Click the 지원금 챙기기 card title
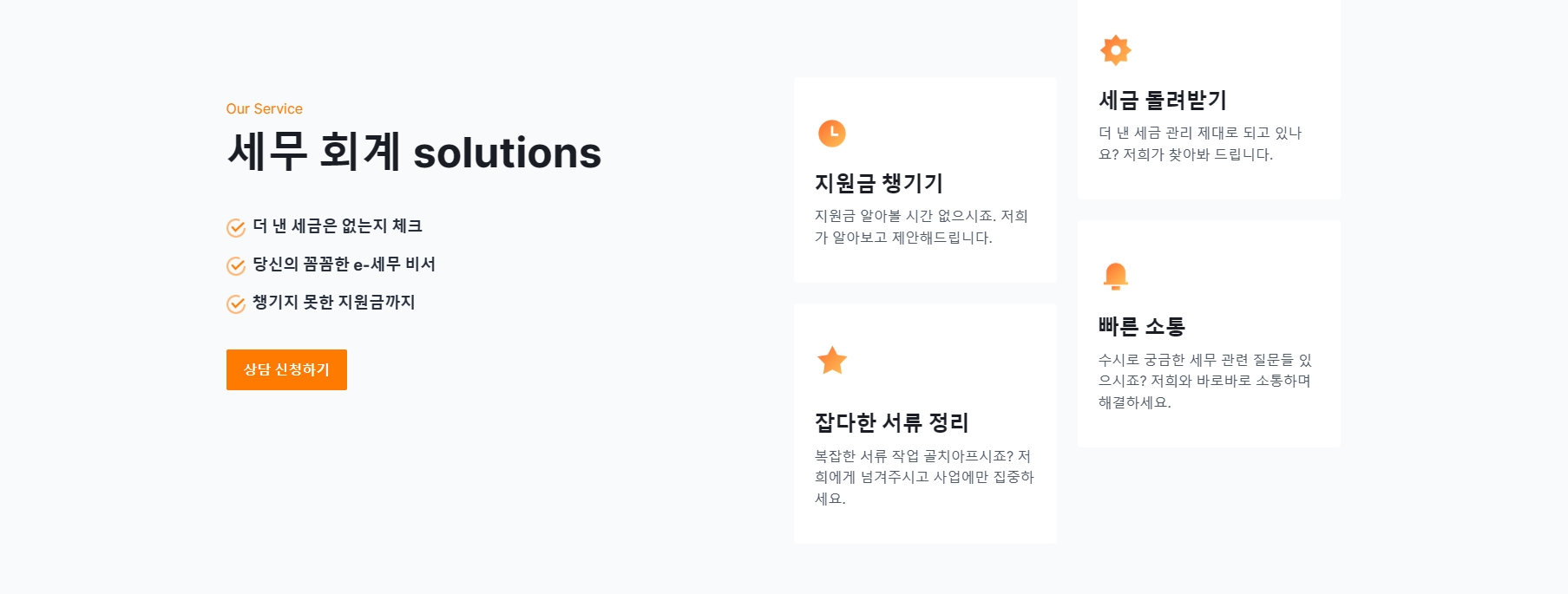 click(x=878, y=183)
